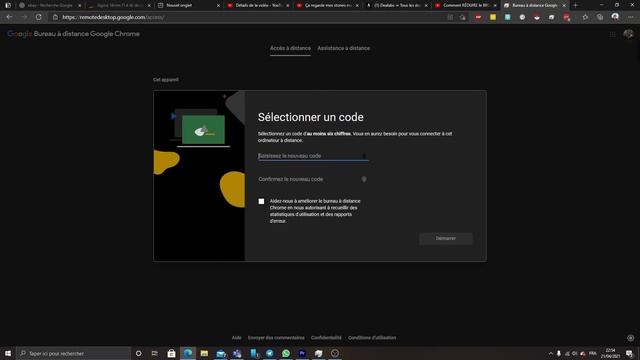Click the teal extension icon in the toolbar
The height and width of the screenshot is (360, 640).
pyautogui.click(x=508, y=17)
